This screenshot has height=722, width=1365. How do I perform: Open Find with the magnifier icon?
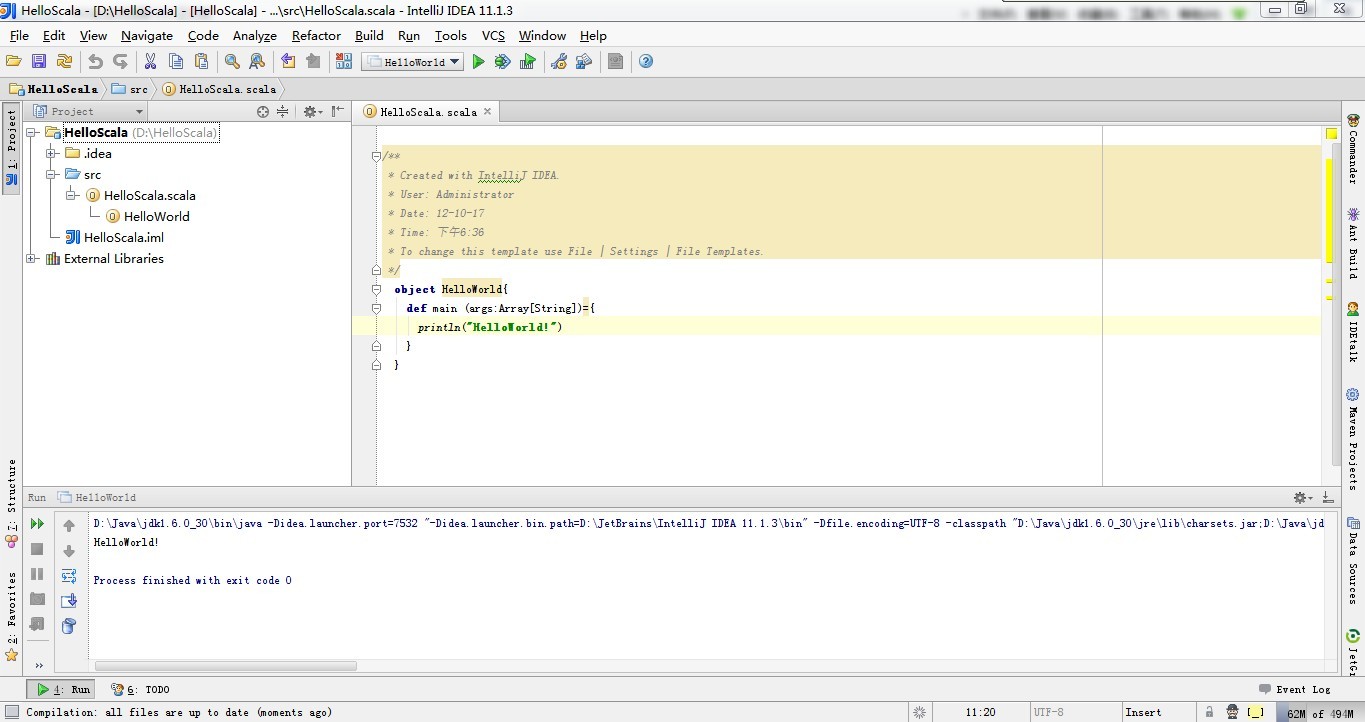tap(232, 62)
